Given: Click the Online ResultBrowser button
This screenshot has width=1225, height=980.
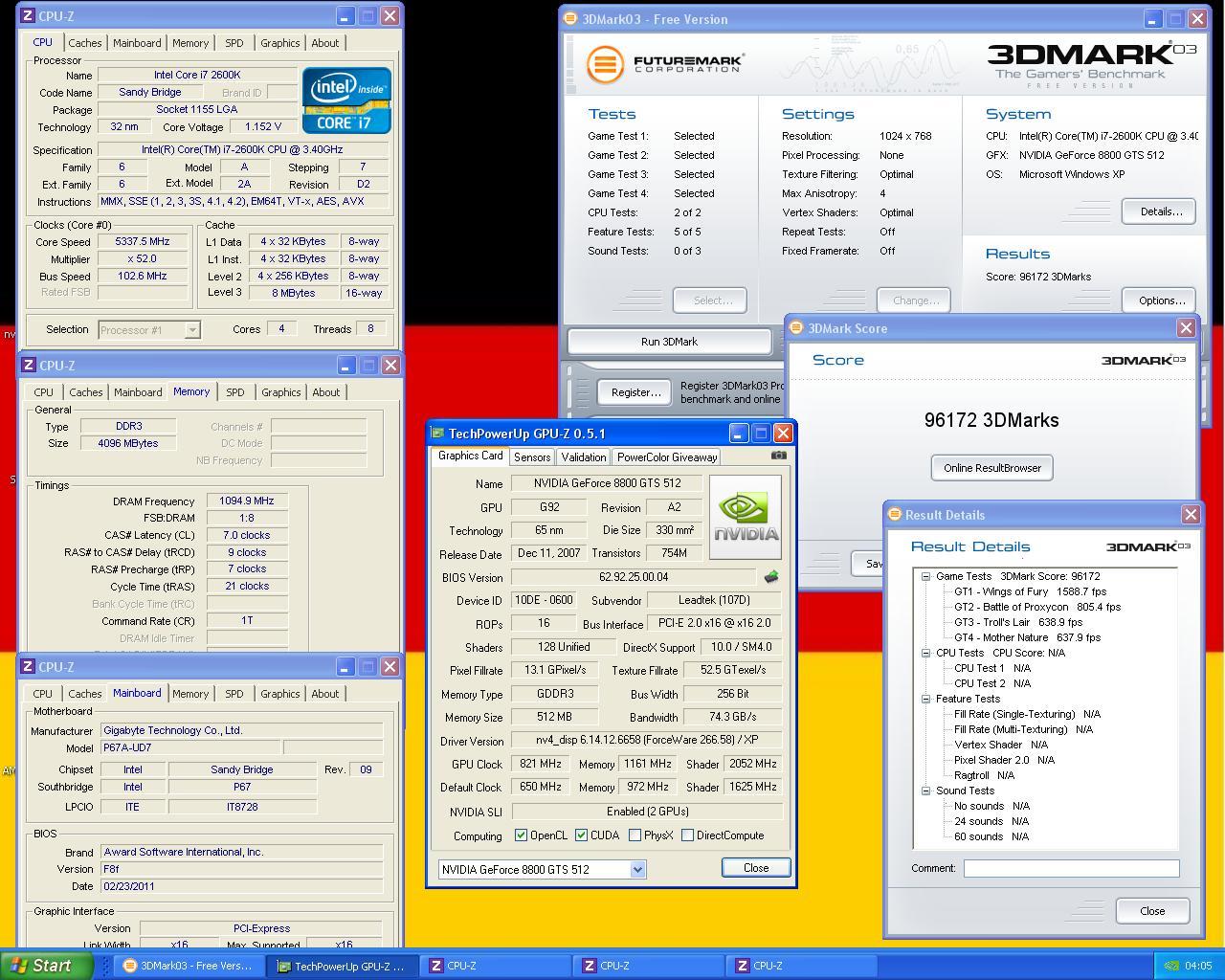Looking at the screenshot, I should click(991, 468).
